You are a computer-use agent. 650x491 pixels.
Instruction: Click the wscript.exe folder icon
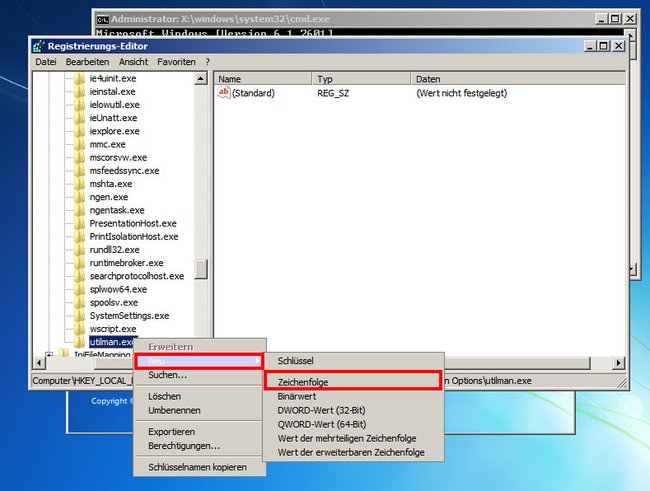[x=80, y=329]
